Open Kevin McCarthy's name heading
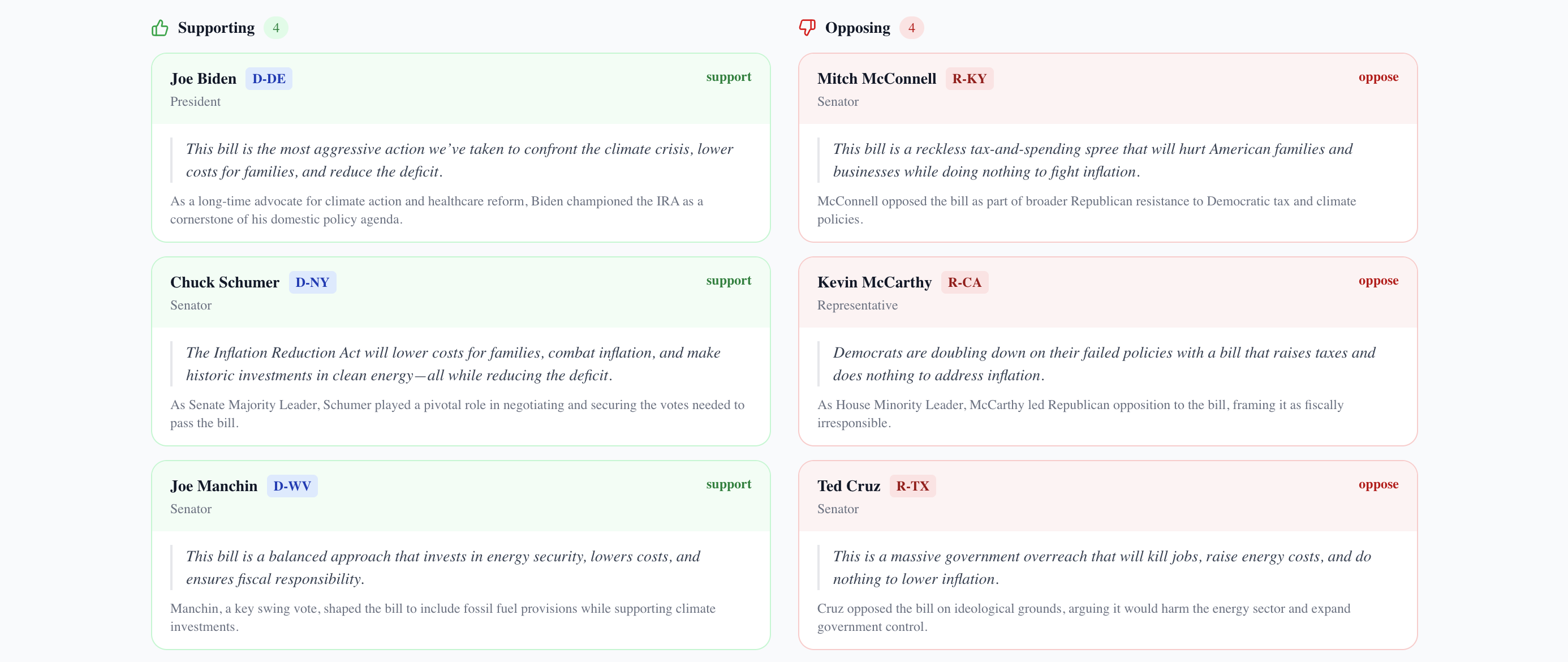The image size is (1568, 662). 874,282
